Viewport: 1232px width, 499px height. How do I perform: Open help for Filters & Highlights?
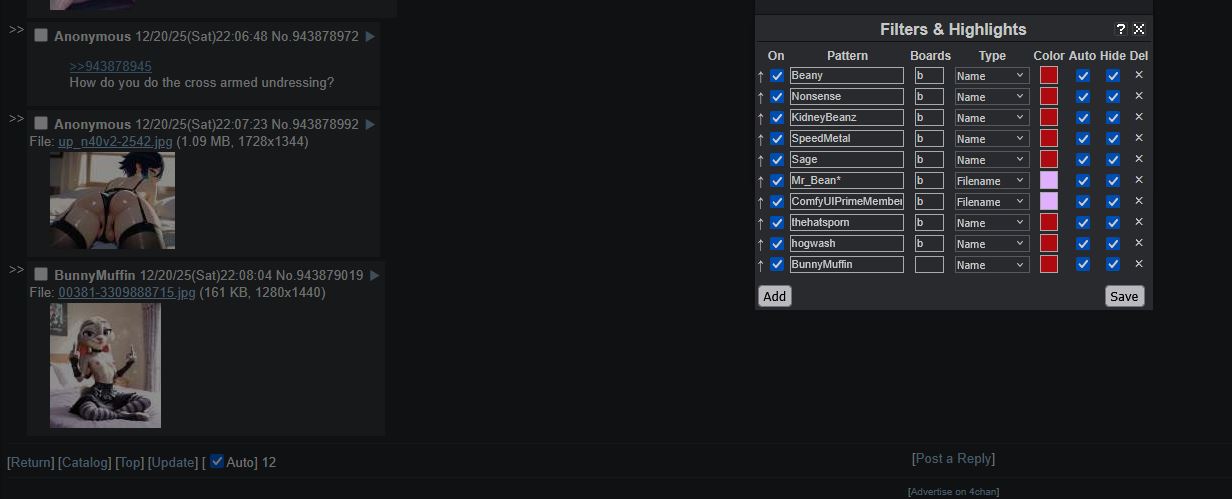1121,29
